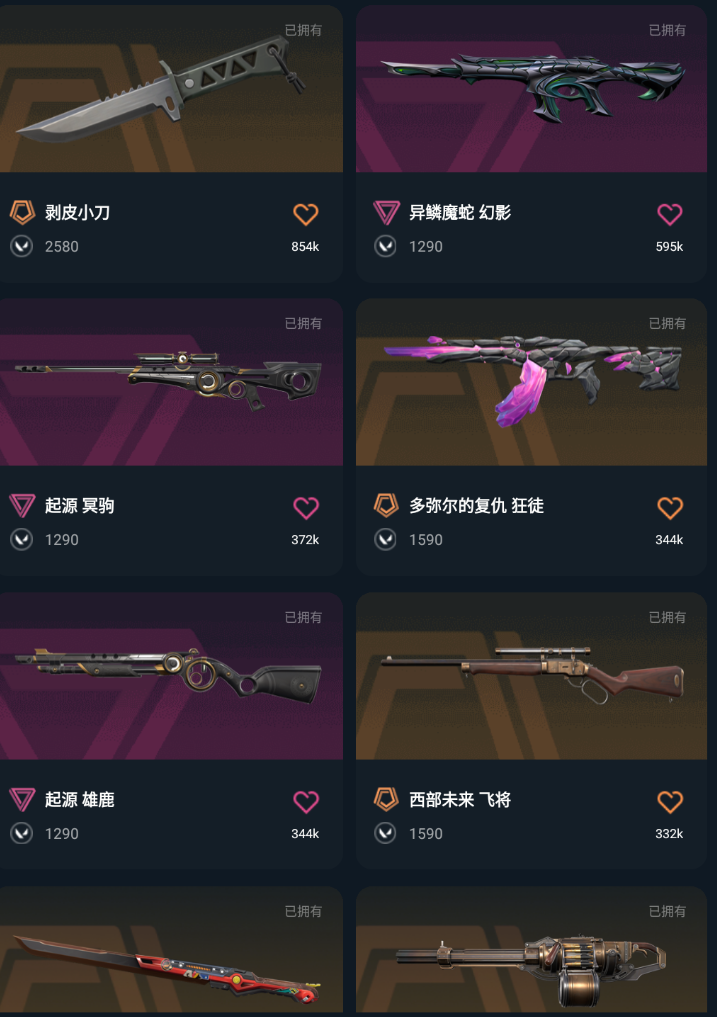717x1017 pixels.
Task: Click the heart on 西部未来 飞将 card
Action: (x=670, y=802)
